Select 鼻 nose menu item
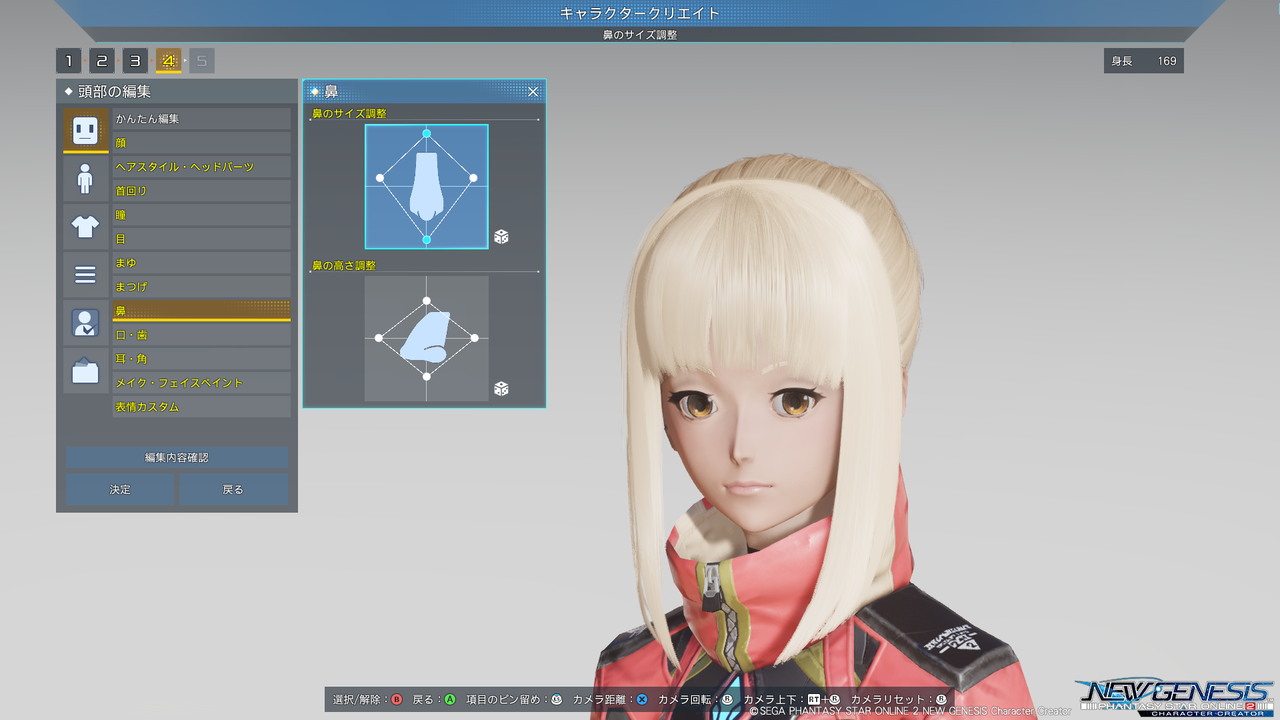Viewport: 1280px width, 720px height. pyautogui.click(x=201, y=311)
